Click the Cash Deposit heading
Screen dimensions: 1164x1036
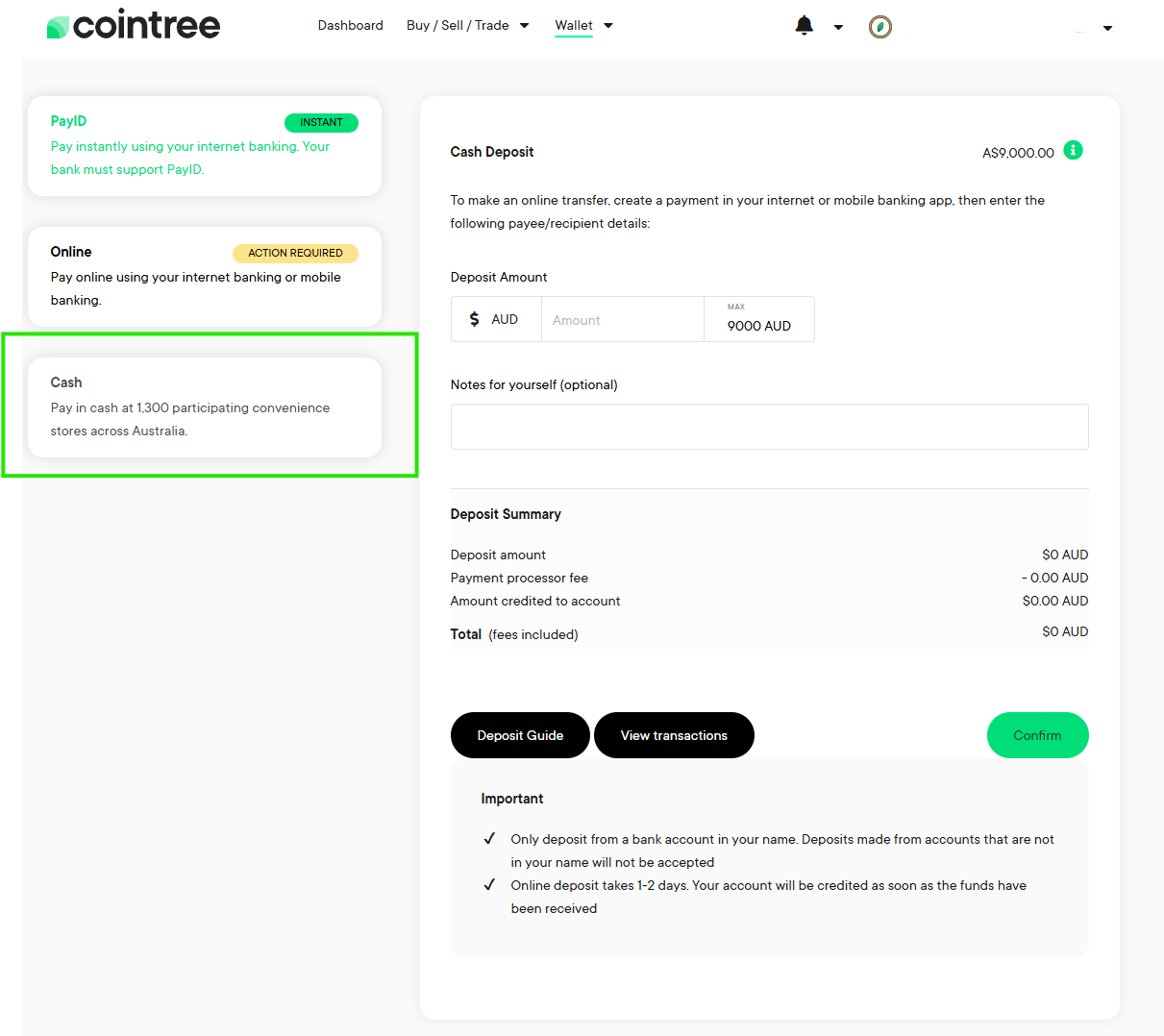492,152
